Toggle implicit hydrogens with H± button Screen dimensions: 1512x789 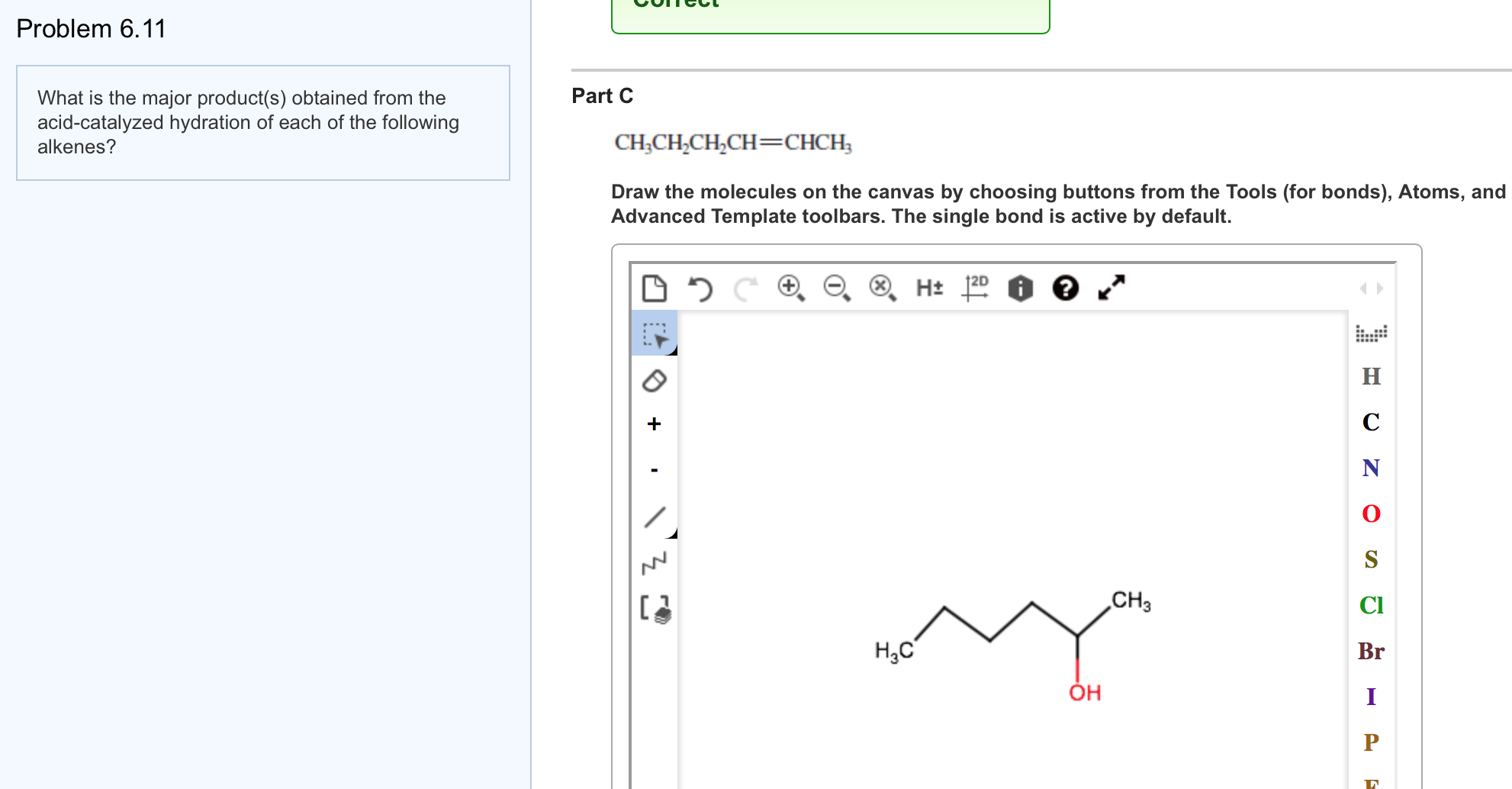point(929,288)
